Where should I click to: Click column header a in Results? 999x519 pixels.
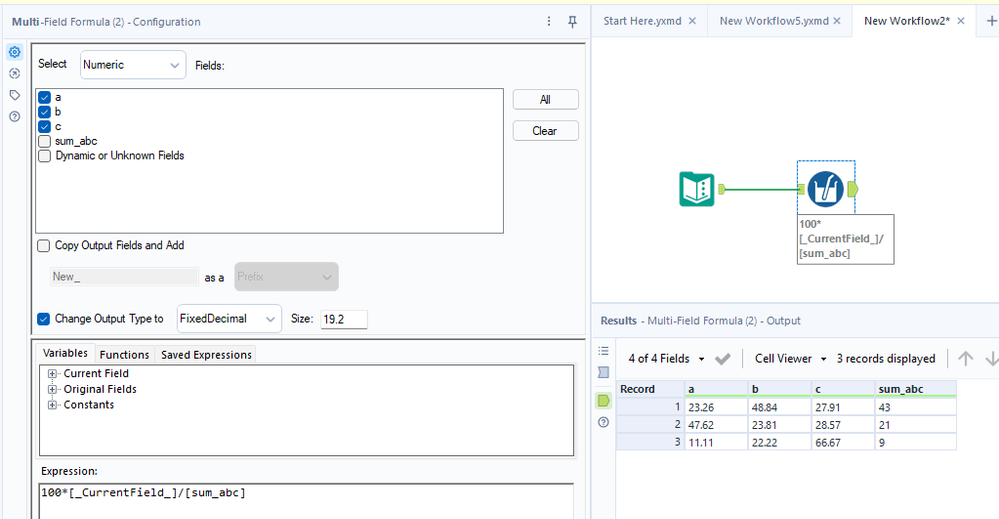coord(716,389)
